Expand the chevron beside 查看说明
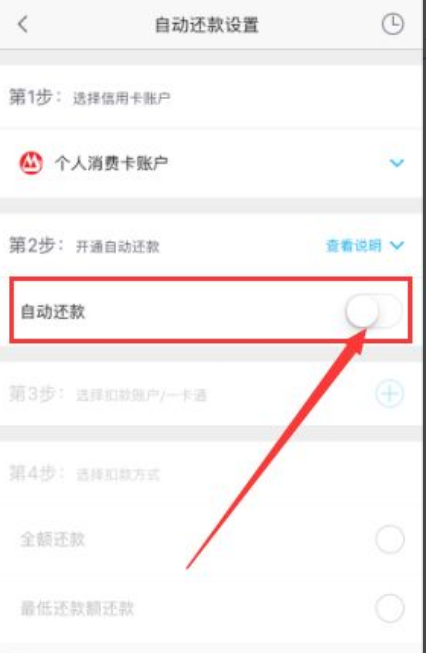 pos(397,245)
